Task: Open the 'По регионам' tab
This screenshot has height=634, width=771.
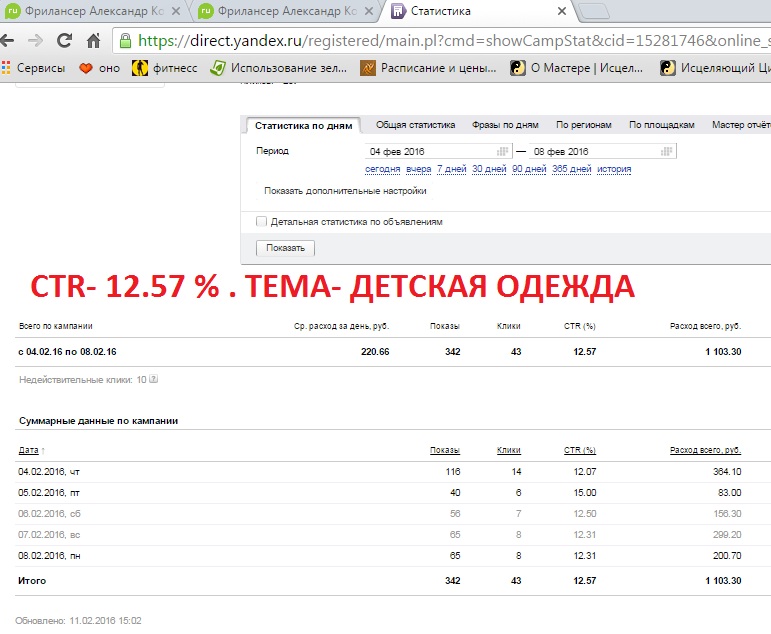Action: (x=584, y=125)
